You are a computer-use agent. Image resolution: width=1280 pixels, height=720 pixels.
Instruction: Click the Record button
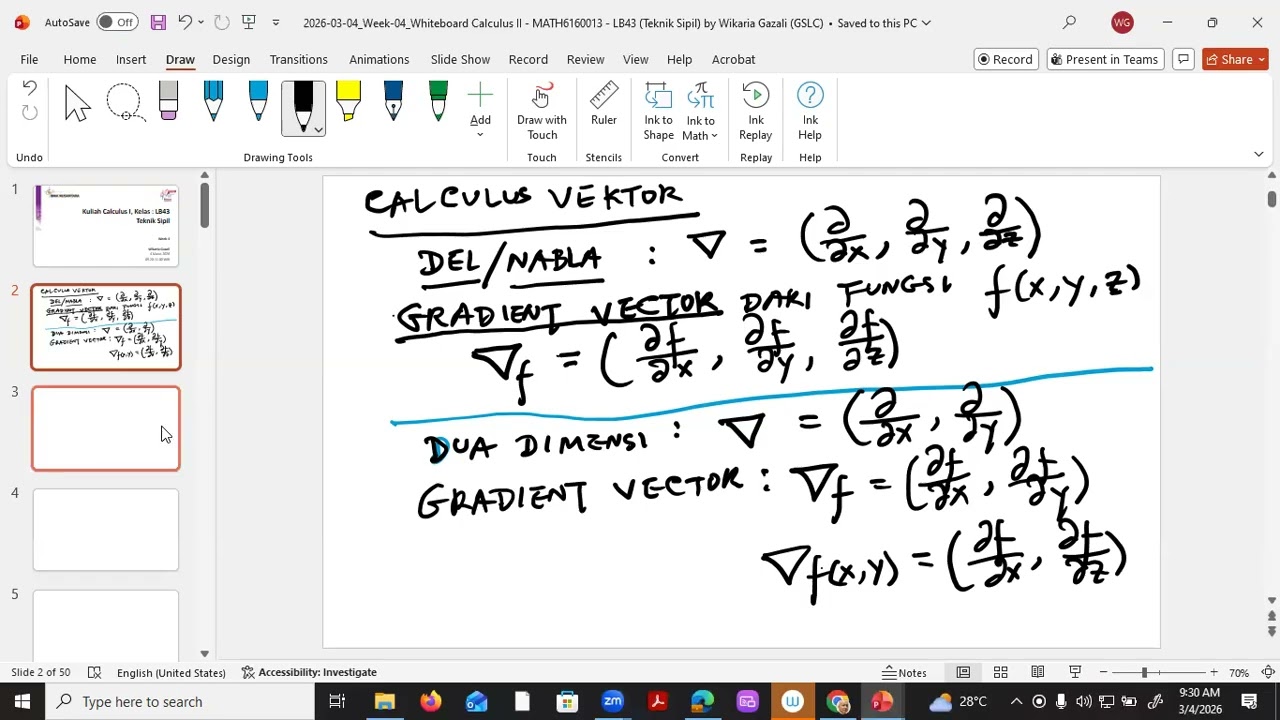[x=1007, y=59]
